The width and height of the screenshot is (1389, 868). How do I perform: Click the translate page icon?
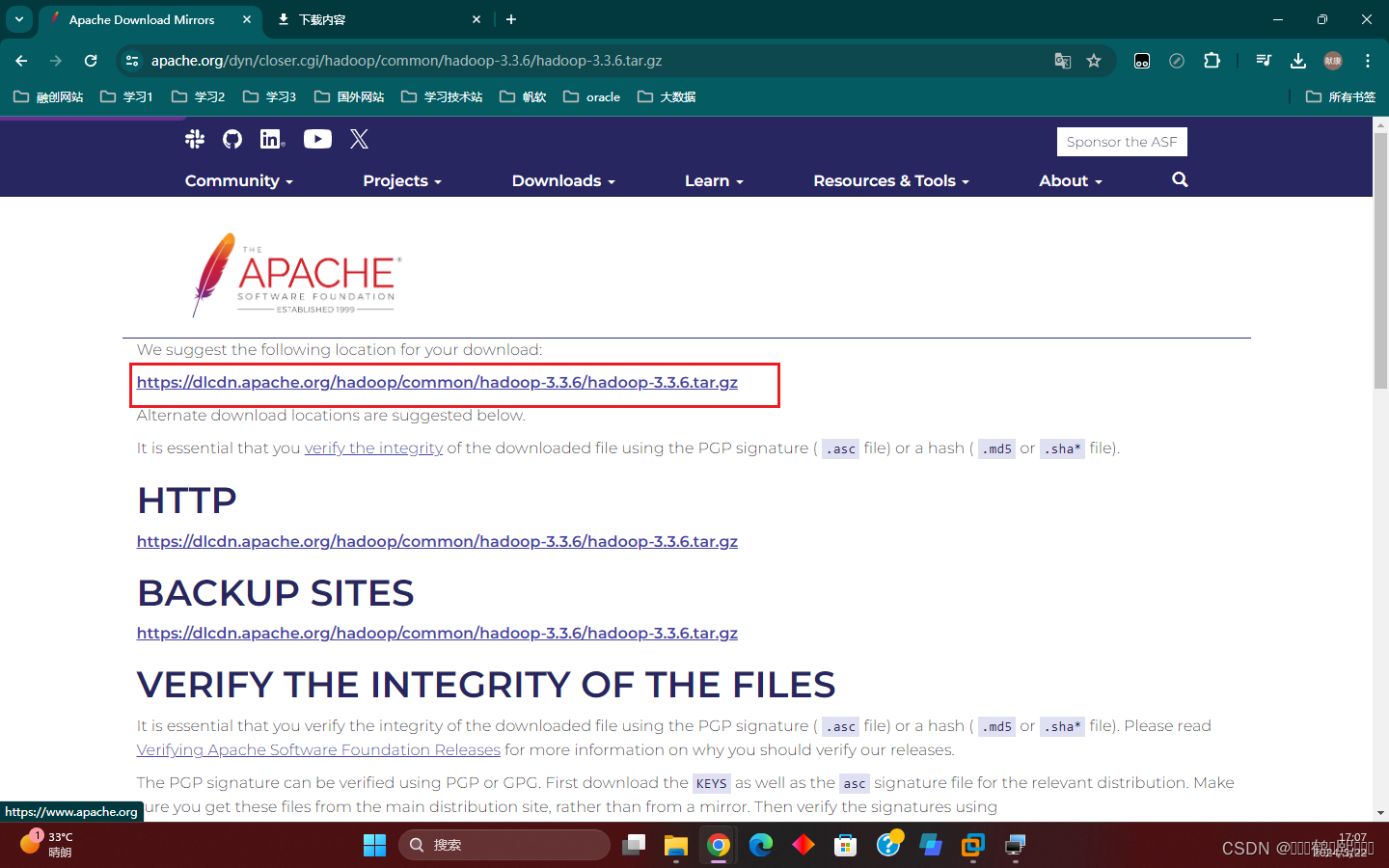pos(1063,61)
